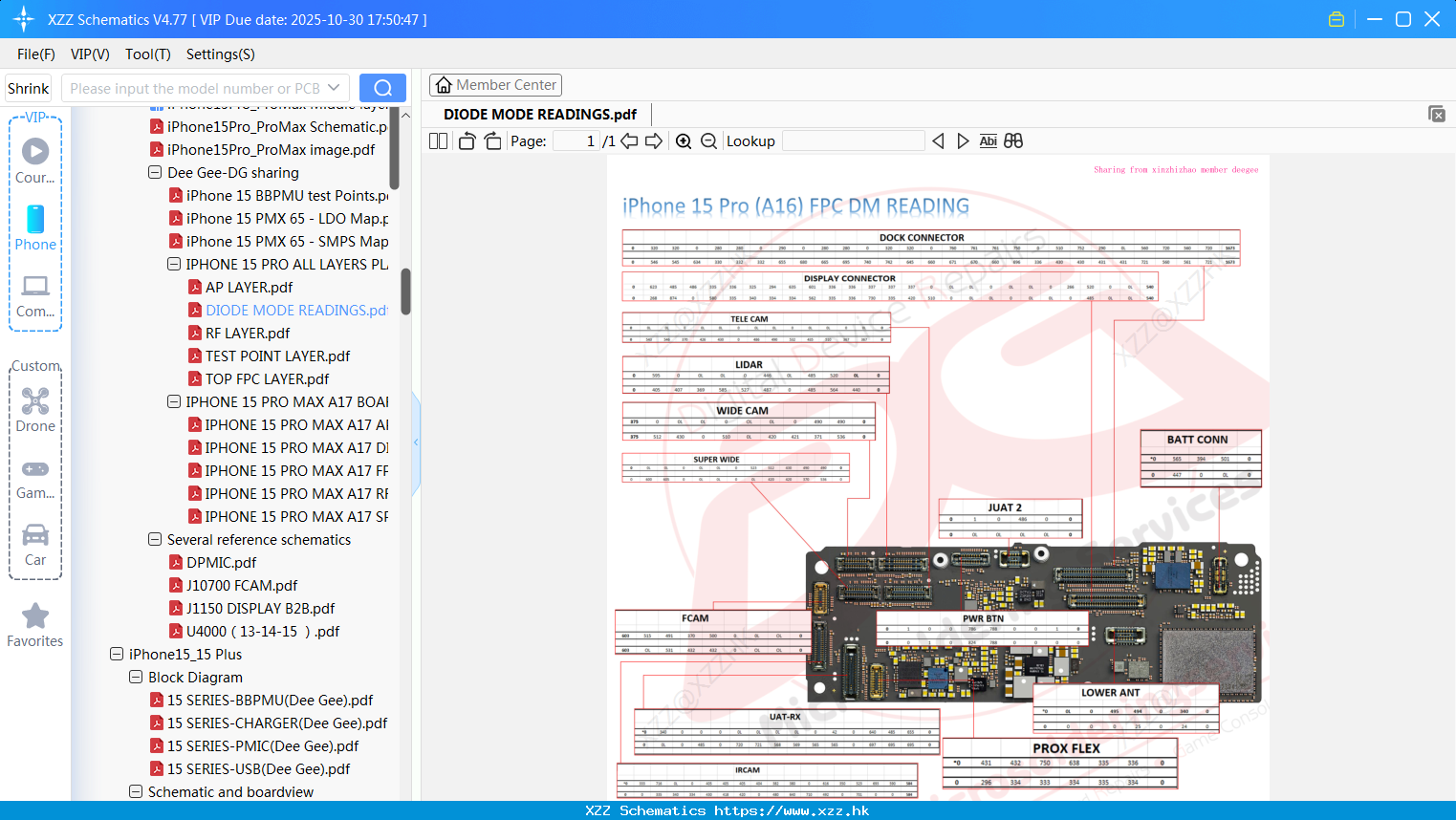Open 15 SERIES-CHARGER(Dee Gee).pdf
This screenshot has width=1456, height=820.
(277, 723)
